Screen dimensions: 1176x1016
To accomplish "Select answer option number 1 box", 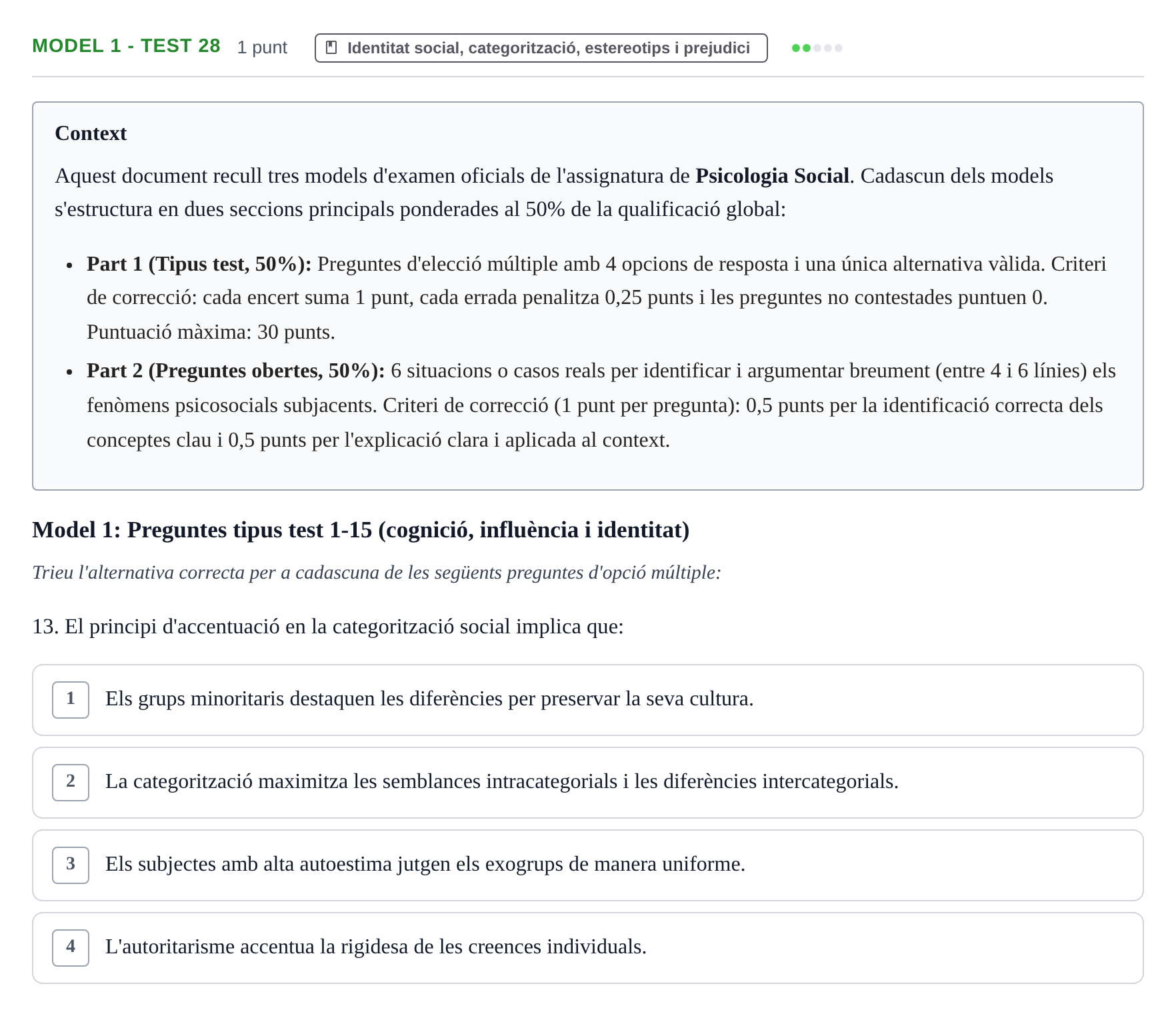I will click(x=71, y=699).
